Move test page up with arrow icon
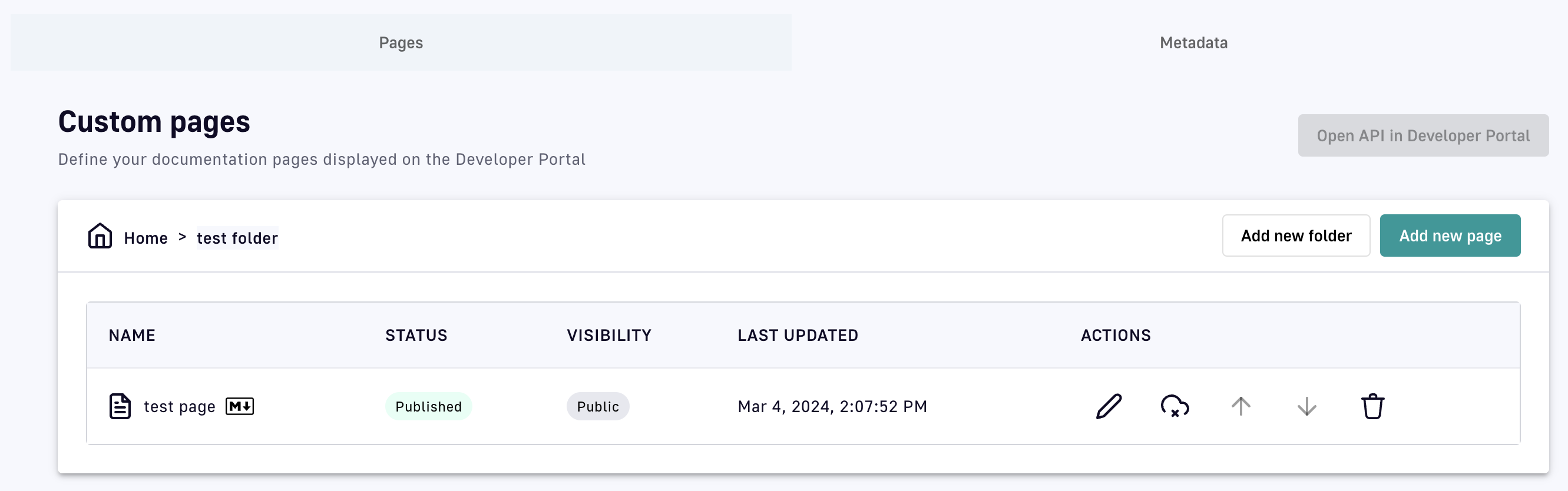The height and width of the screenshot is (491, 1568). point(1240,406)
